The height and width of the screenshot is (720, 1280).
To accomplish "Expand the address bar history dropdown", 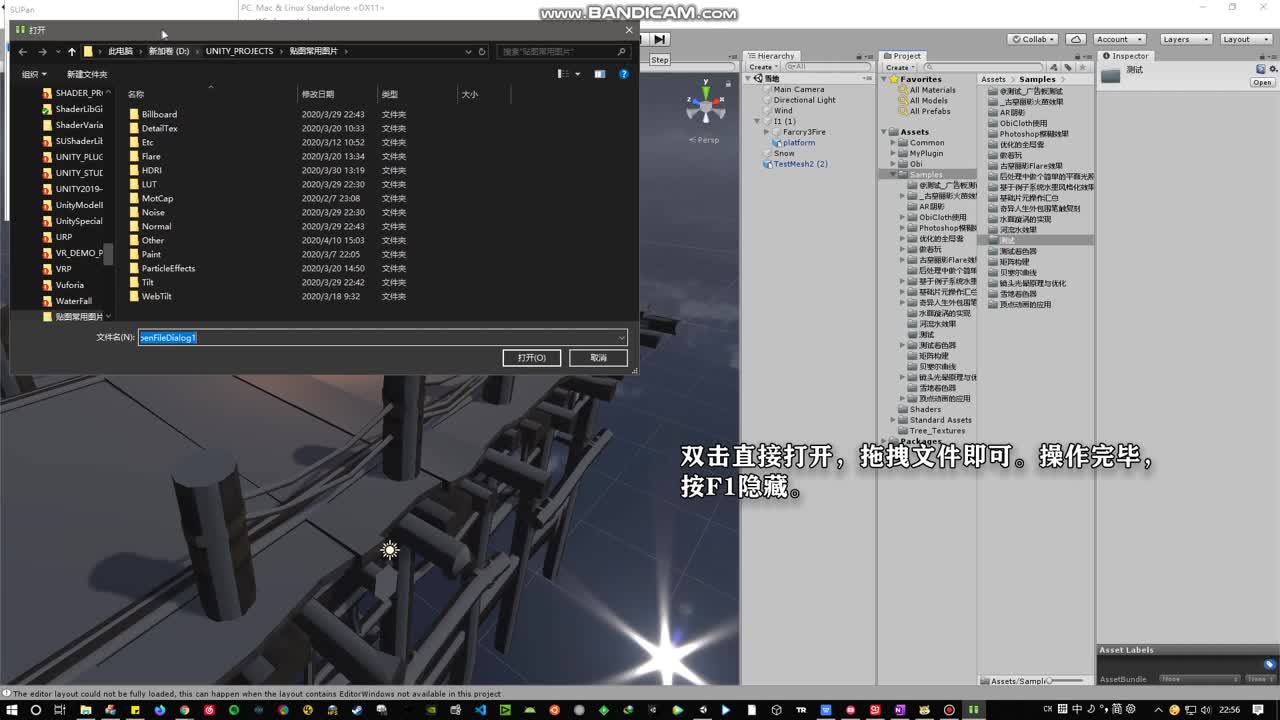I will pyautogui.click(x=468, y=51).
